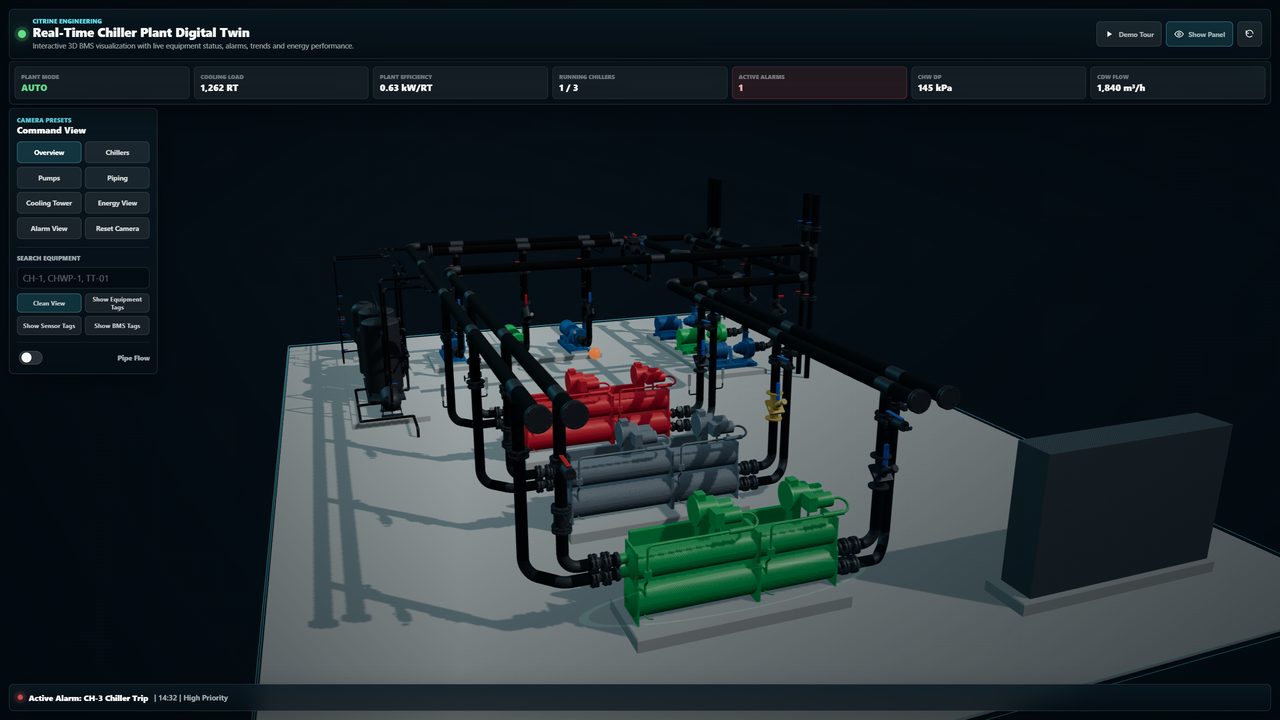Click the green status dot beside the title
The image size is (1280, 720).
click(22, 34)
